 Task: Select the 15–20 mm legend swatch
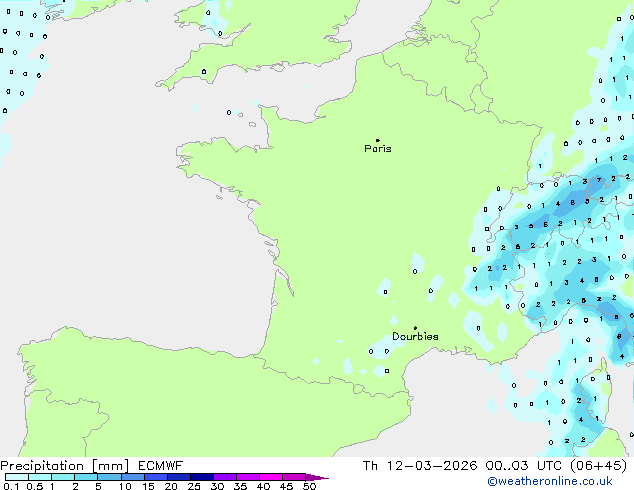coord(155,477)
